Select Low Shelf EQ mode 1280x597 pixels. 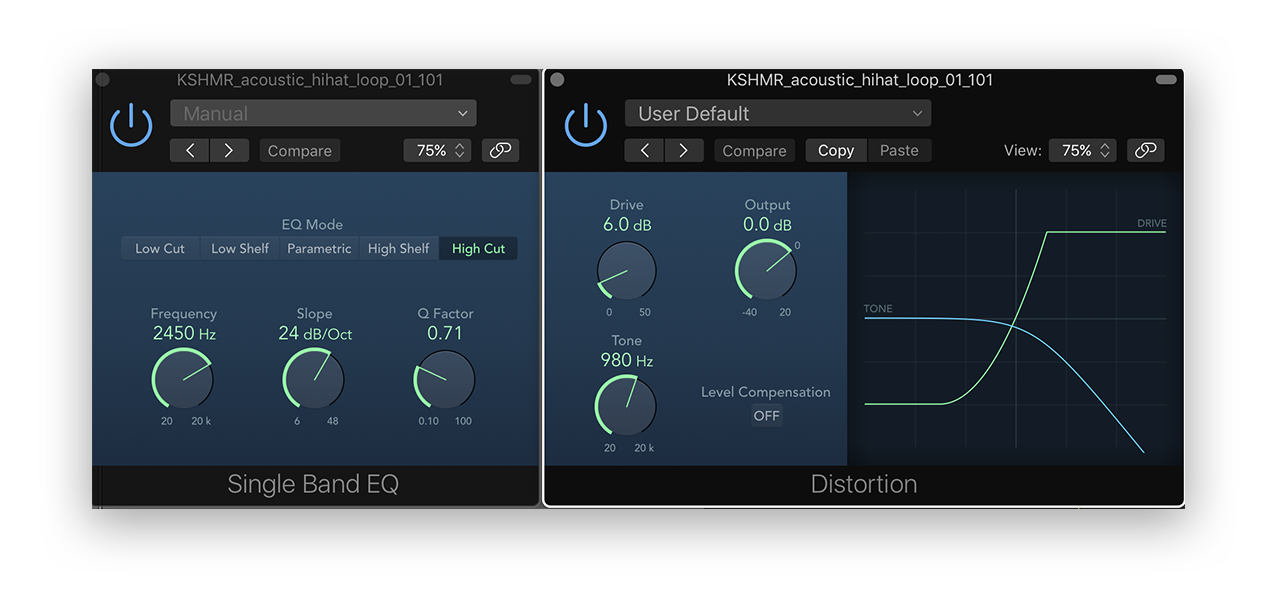[x=240, y=249]
